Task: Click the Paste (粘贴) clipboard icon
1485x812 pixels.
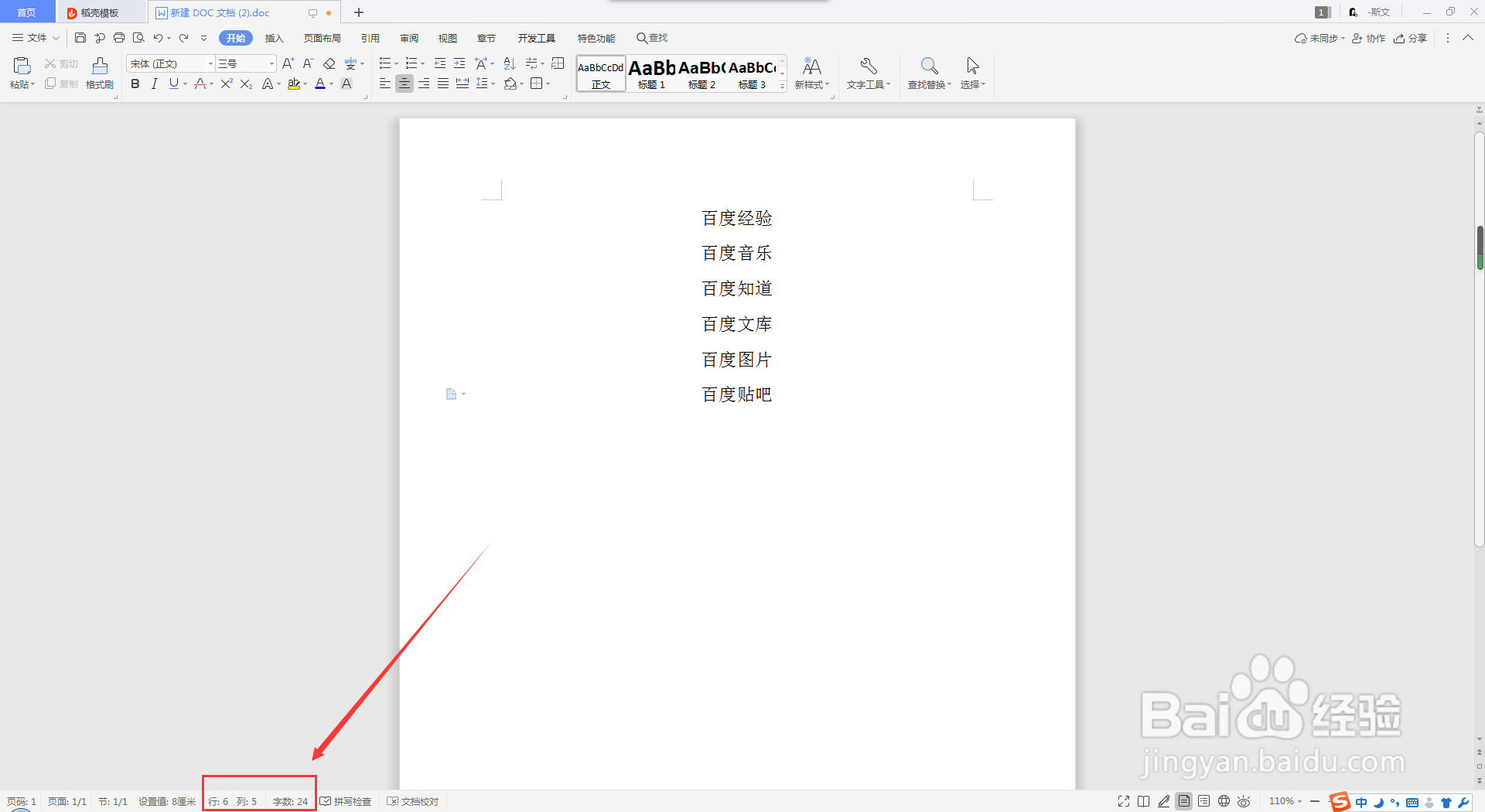Action: (x=22, y=67)
